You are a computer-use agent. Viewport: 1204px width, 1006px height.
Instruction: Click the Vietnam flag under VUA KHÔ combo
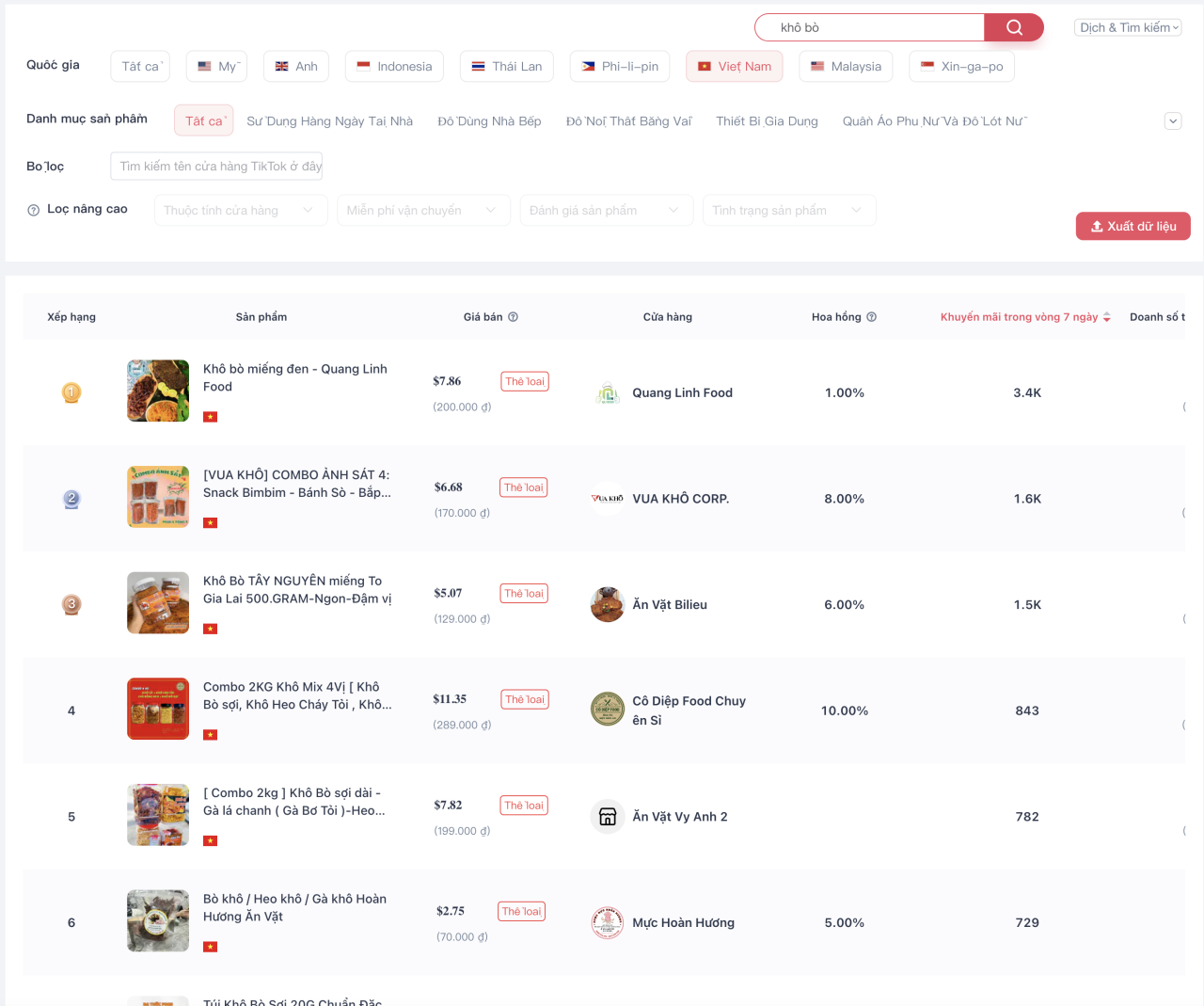click(x=211, y=522)
